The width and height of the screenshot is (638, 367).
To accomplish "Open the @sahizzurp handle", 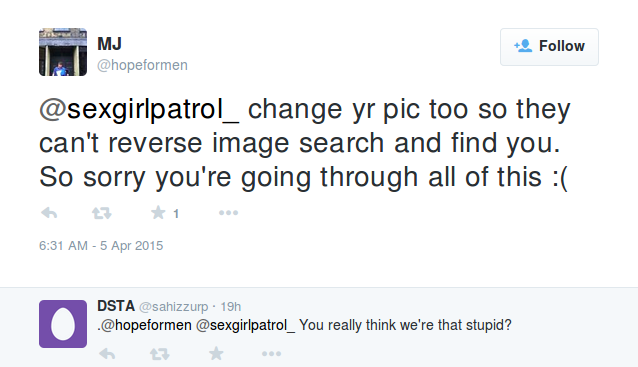I will click(174, 307).
